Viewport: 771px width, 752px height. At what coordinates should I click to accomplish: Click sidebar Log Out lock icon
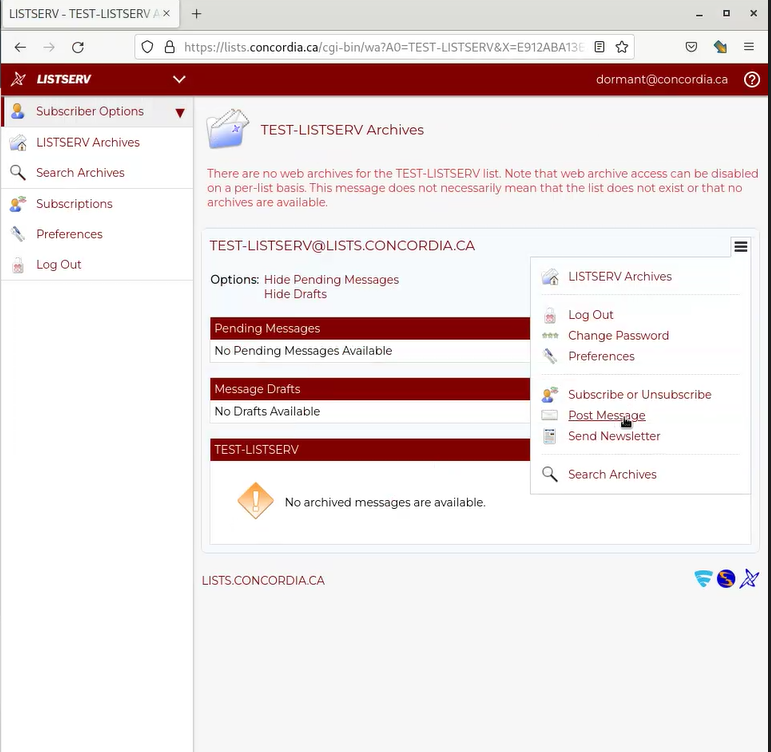tap(18, 265)
